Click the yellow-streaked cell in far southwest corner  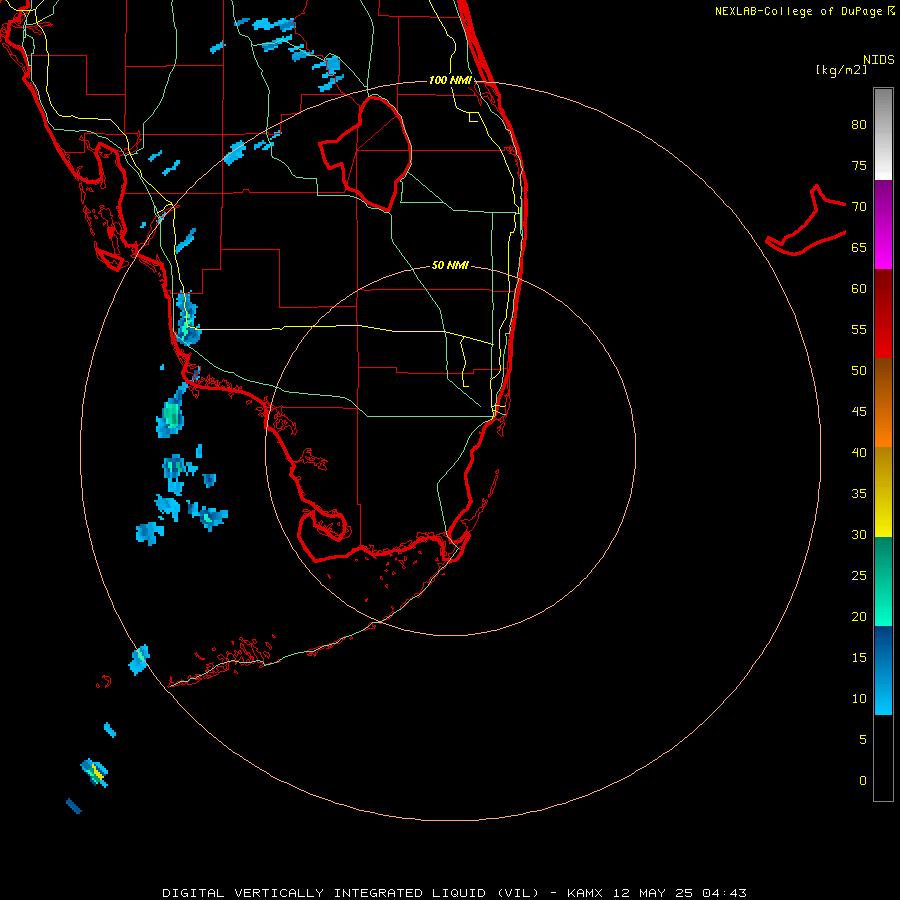click(x=95, y=773)
